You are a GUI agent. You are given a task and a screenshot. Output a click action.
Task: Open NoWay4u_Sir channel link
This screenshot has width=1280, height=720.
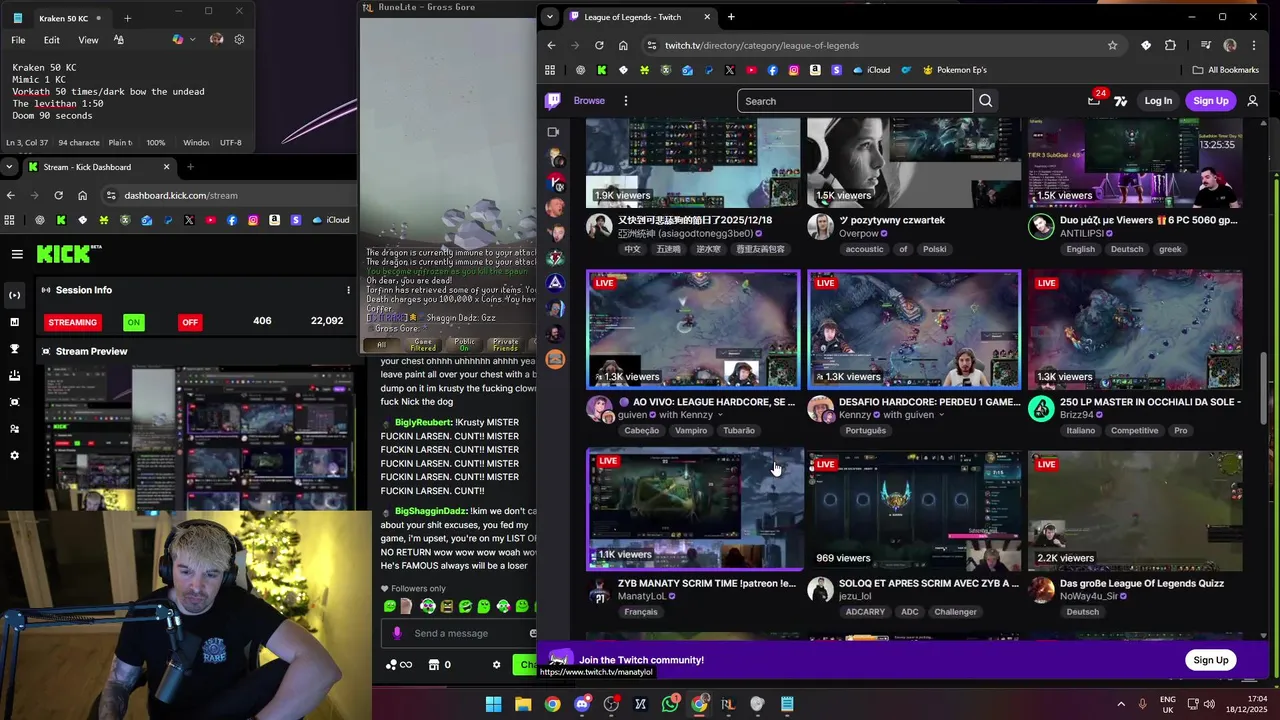[1090, 596]
